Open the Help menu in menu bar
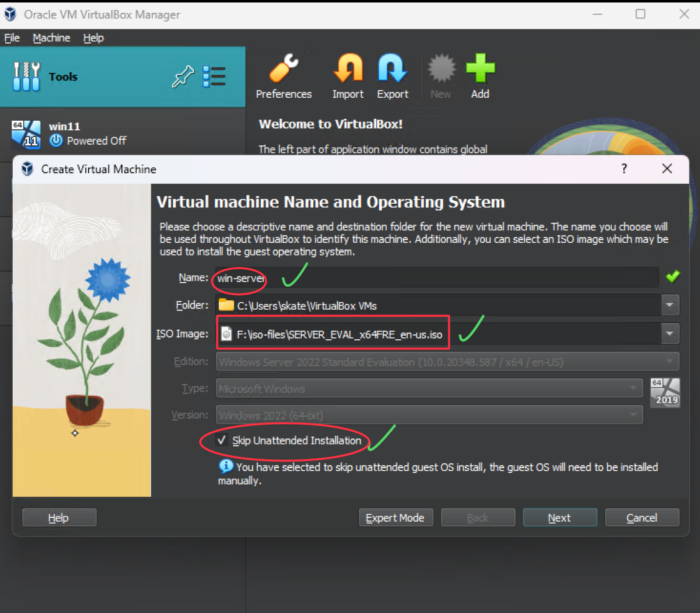The image size is (700, 613). tap(93, 38)
